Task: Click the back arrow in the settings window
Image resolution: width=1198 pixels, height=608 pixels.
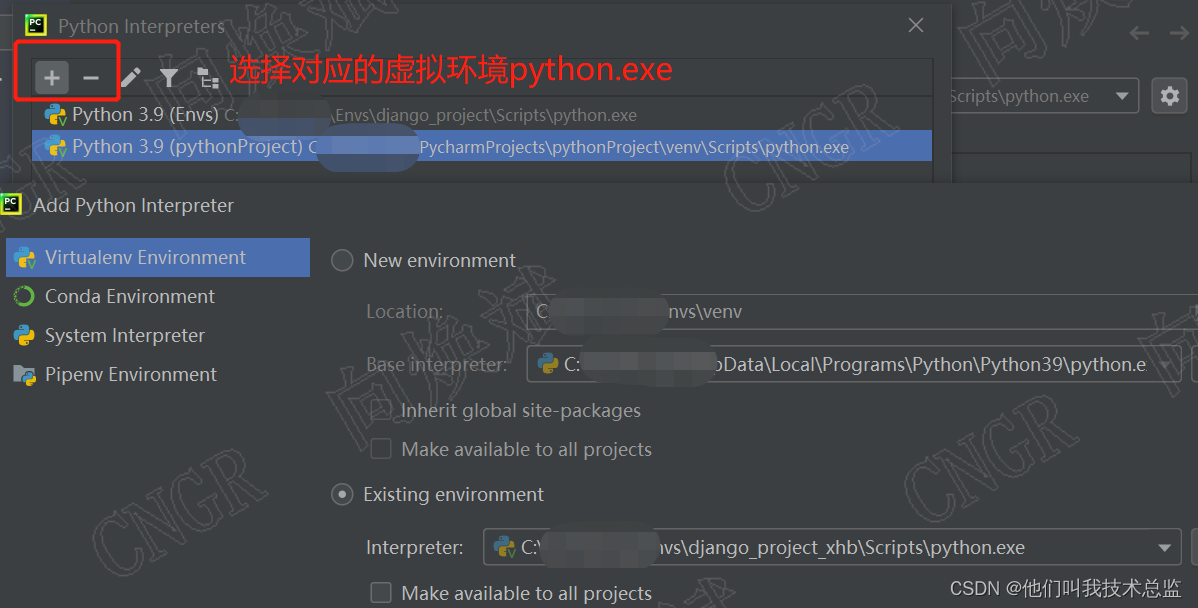Action: click(1139, 33)
